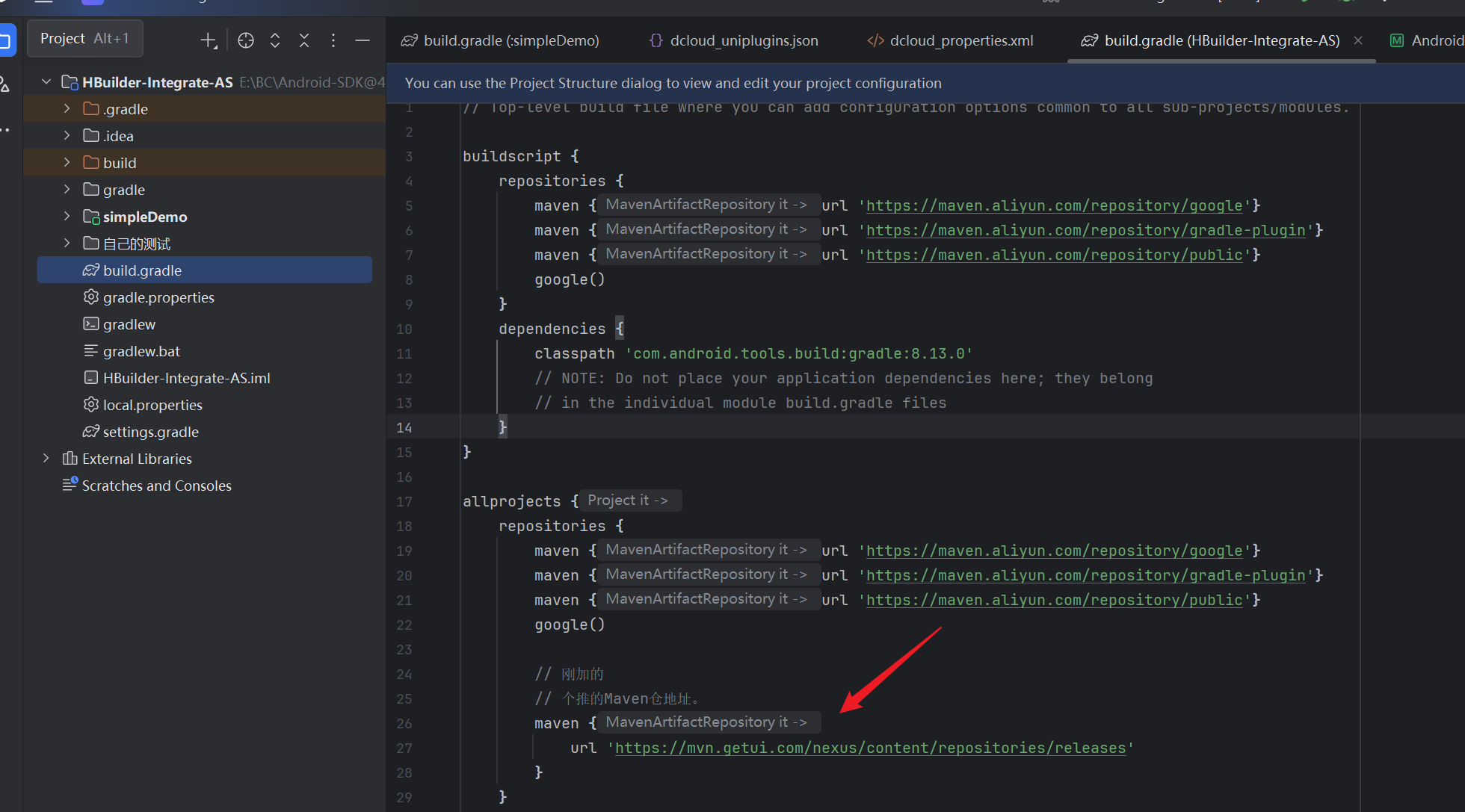1465x812 pixels.
Task: Collapse the HBuilder-Integrate-AS root node
Action: (x=46, y=82)
